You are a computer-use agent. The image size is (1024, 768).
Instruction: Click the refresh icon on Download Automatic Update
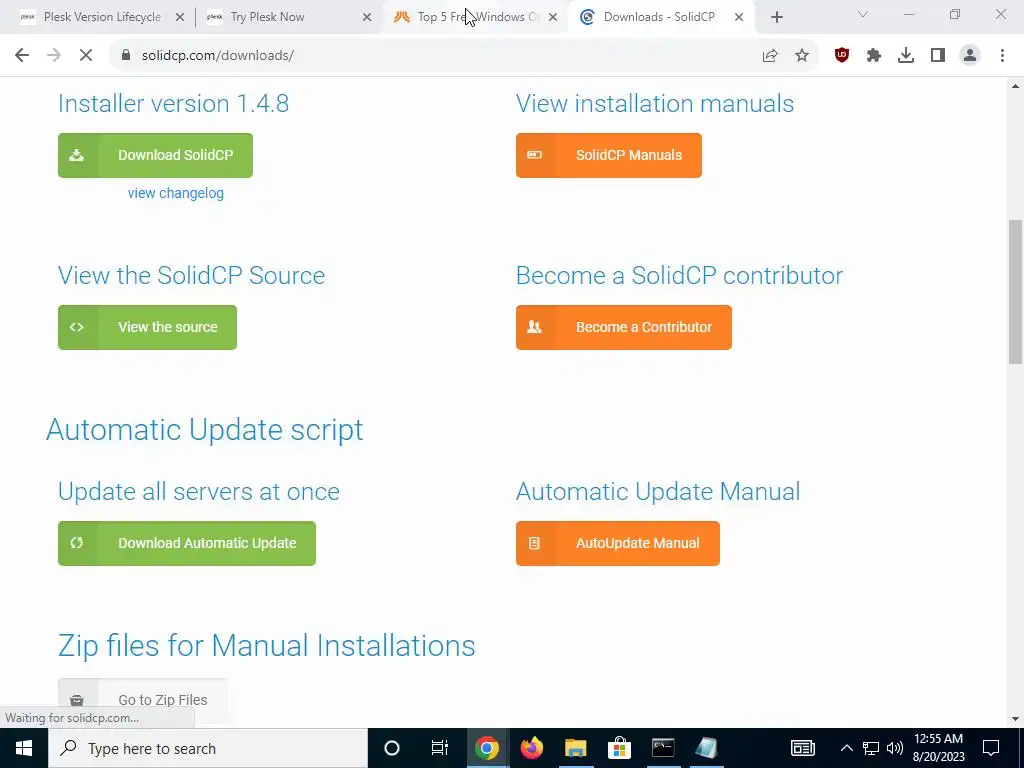pyautogui.click(x=77, y=543)
